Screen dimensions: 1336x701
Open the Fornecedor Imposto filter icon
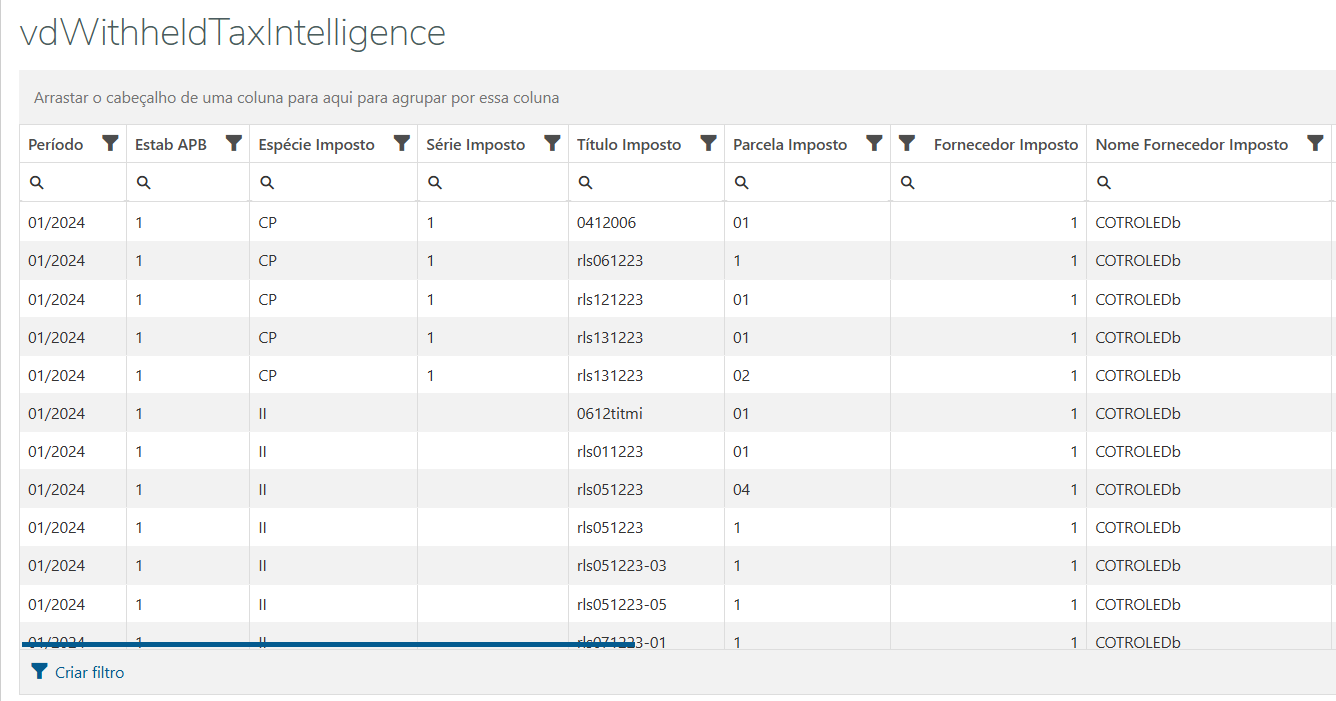point(907,144)
